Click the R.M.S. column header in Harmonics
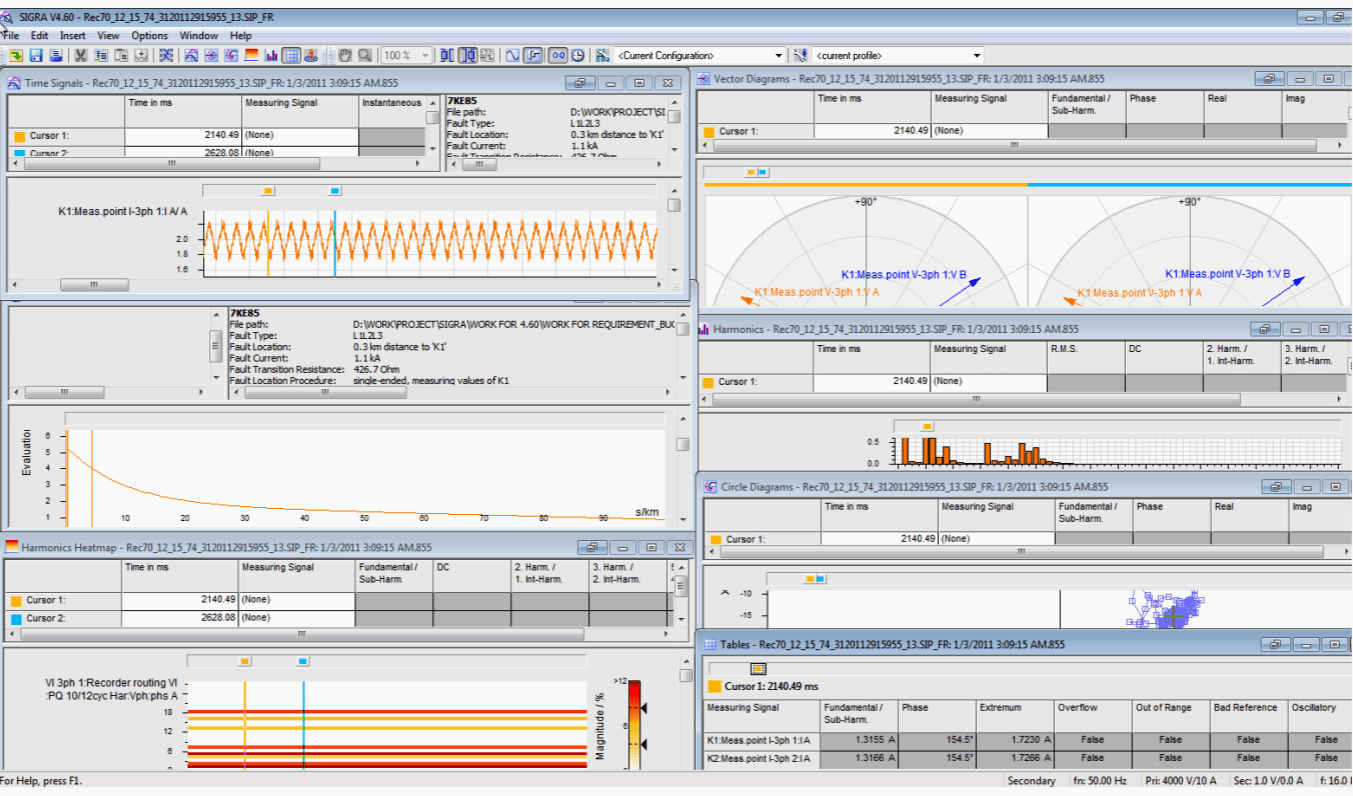This screenshot has width=1353, height=796. pyautogui.click(x=1086, y=357)
